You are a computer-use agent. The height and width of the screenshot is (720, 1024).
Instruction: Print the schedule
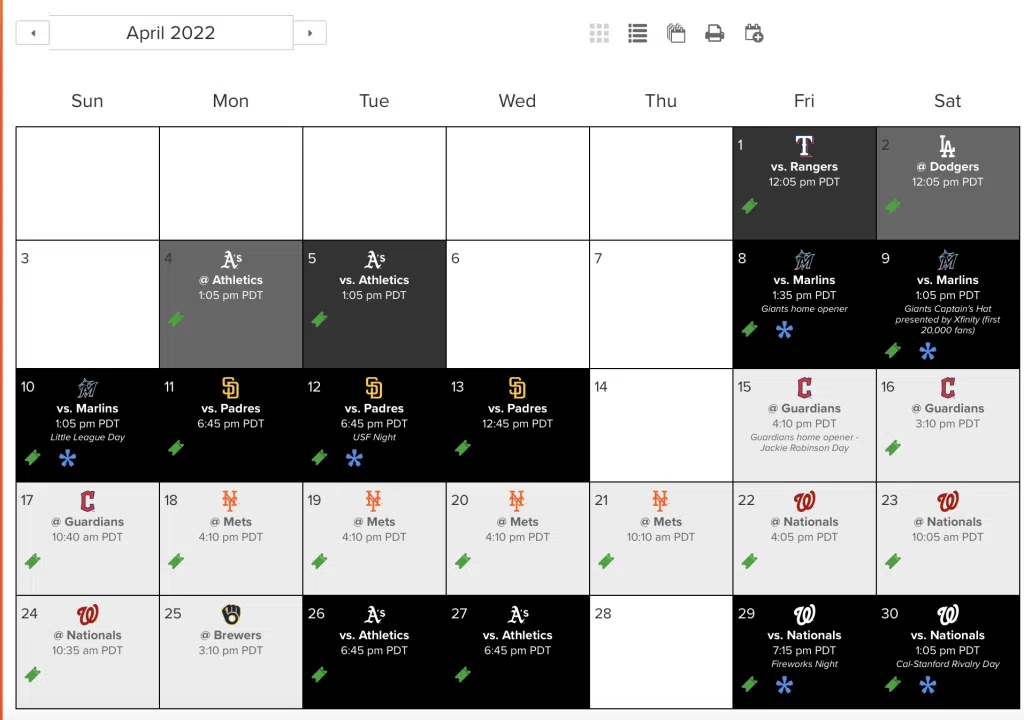click(x=714, y=33)
